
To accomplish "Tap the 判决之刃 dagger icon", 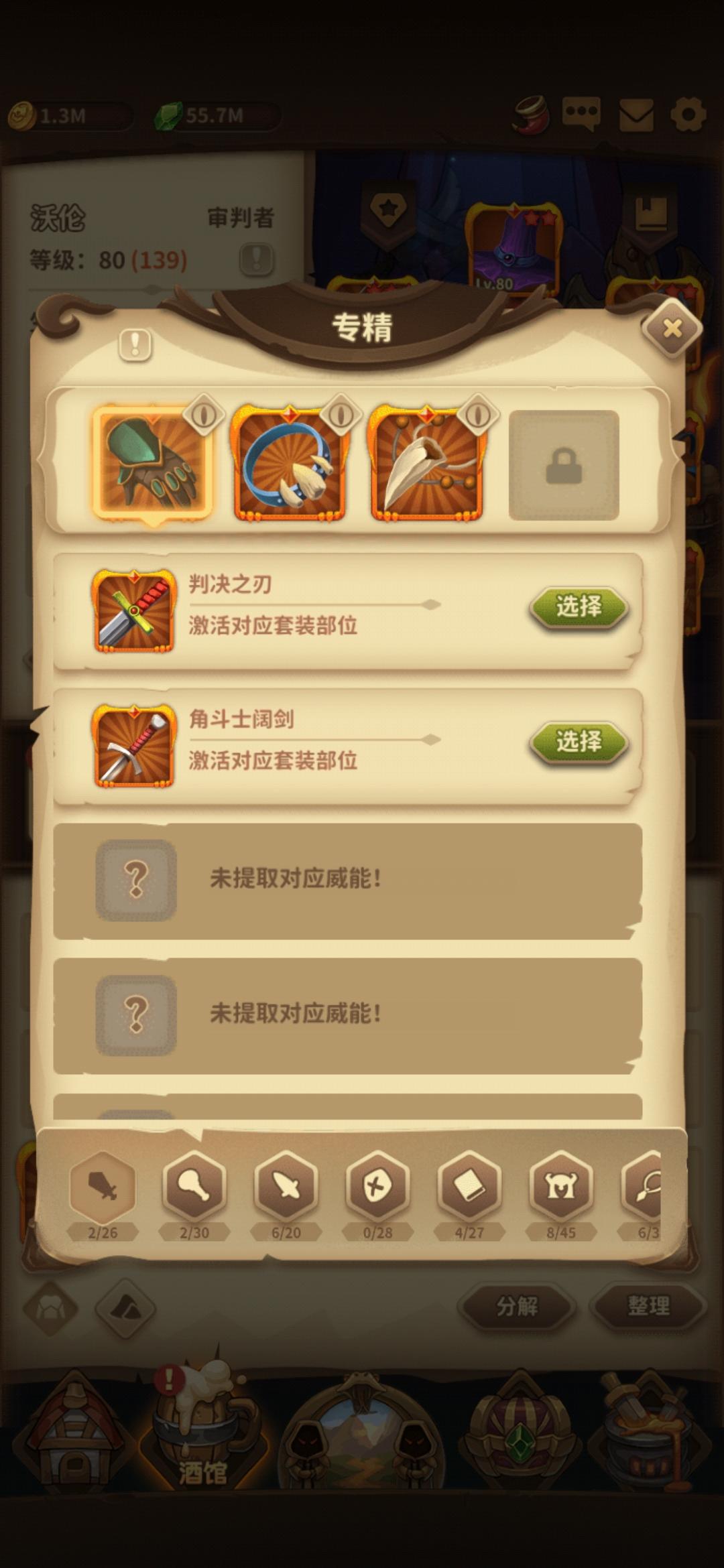I will 134,611.
